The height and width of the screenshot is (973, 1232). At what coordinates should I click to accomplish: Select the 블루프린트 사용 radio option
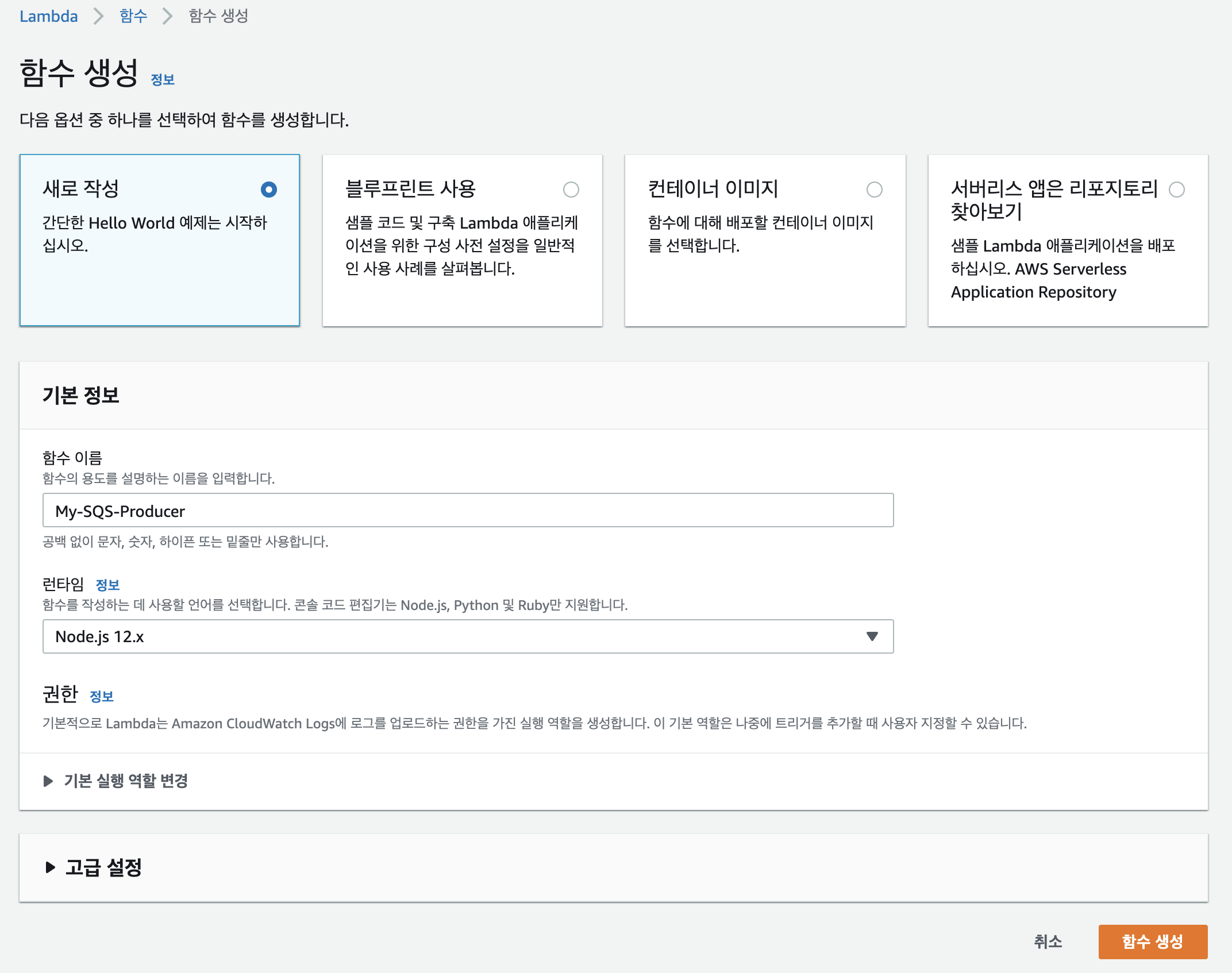tap(571, 190)
